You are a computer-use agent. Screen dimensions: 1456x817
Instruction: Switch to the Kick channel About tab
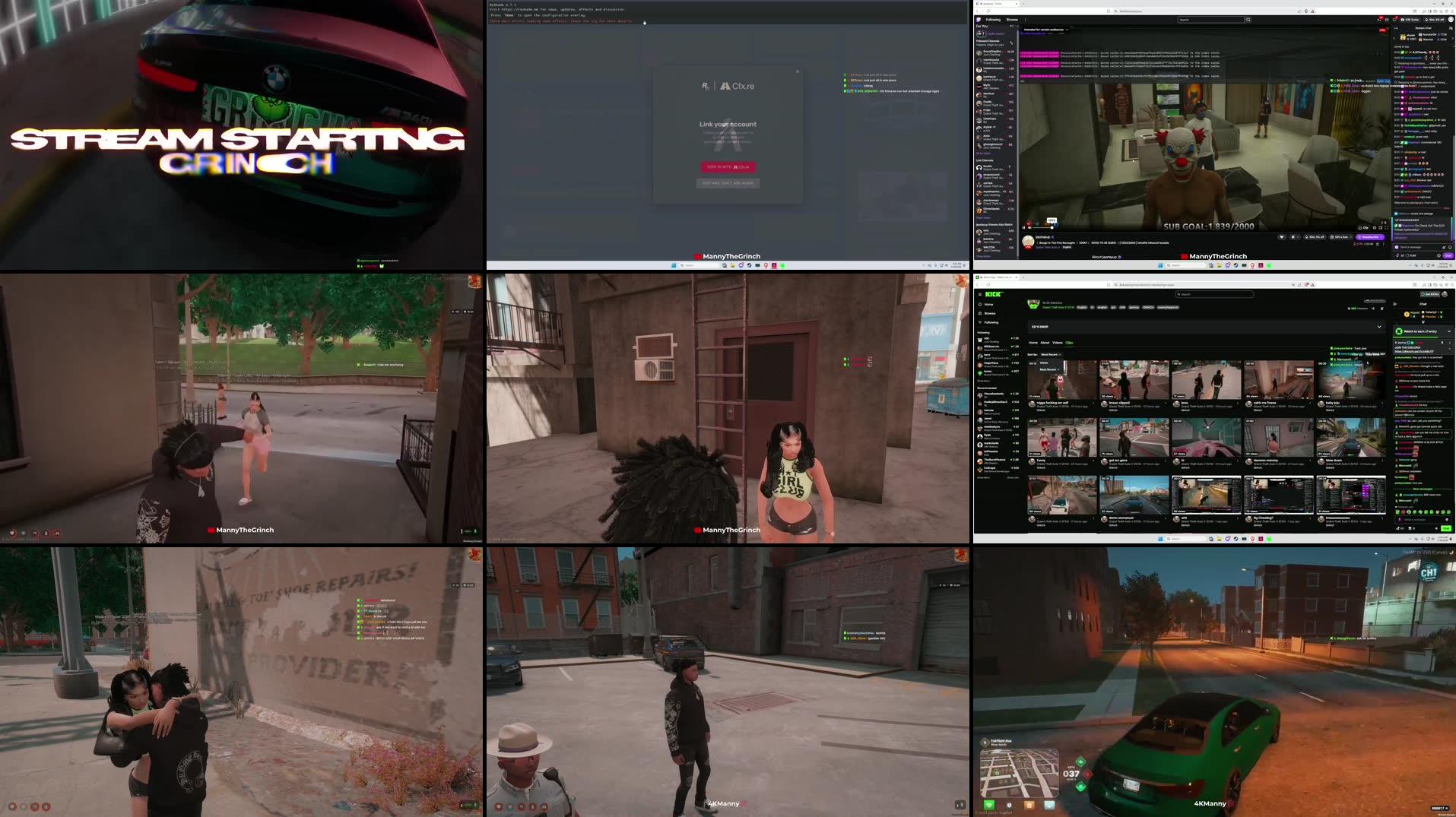pyautogui.click(x=1045, y=343)
